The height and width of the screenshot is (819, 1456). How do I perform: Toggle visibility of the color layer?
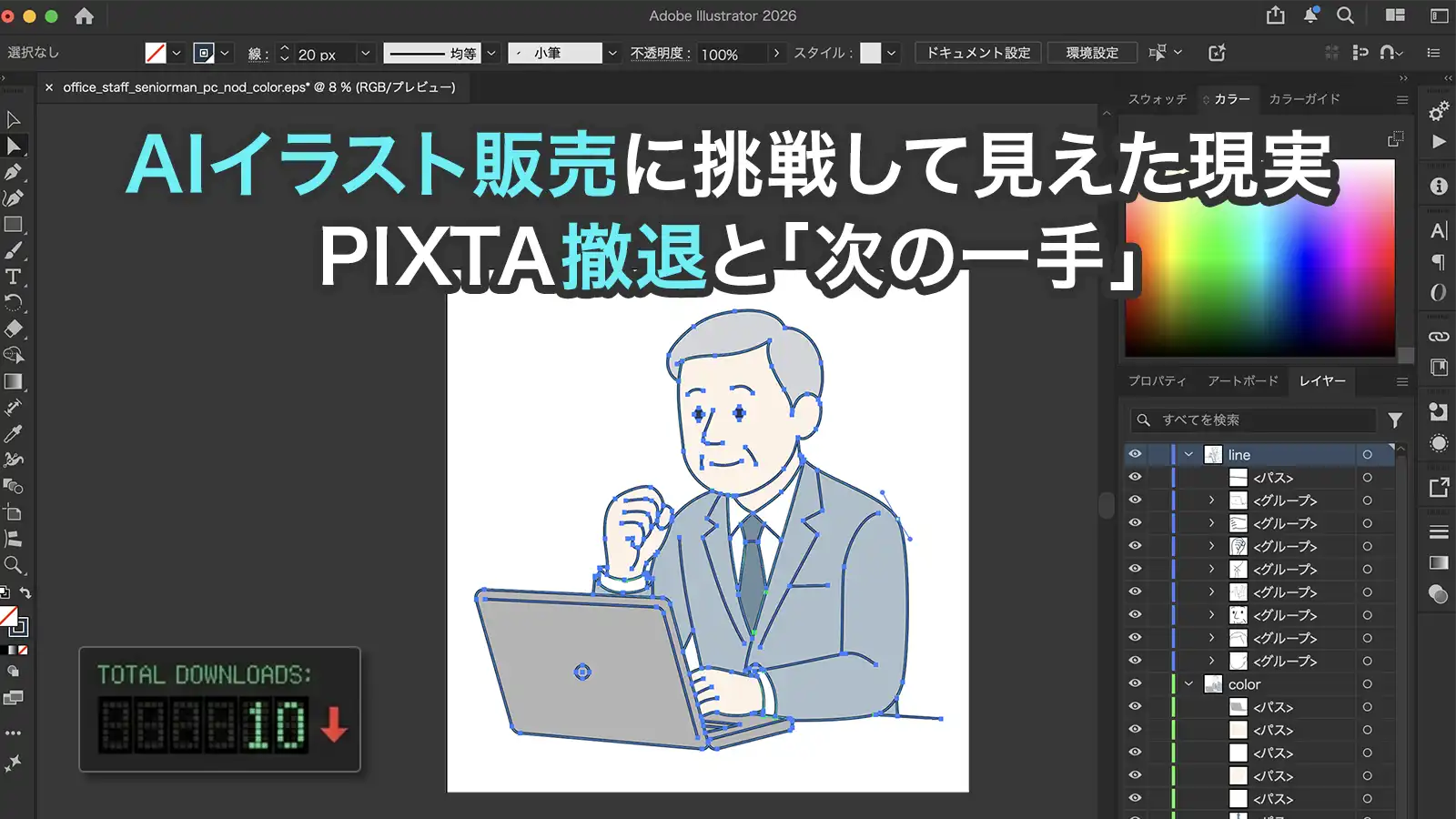pyautogui.click(x=1135, y=683)
